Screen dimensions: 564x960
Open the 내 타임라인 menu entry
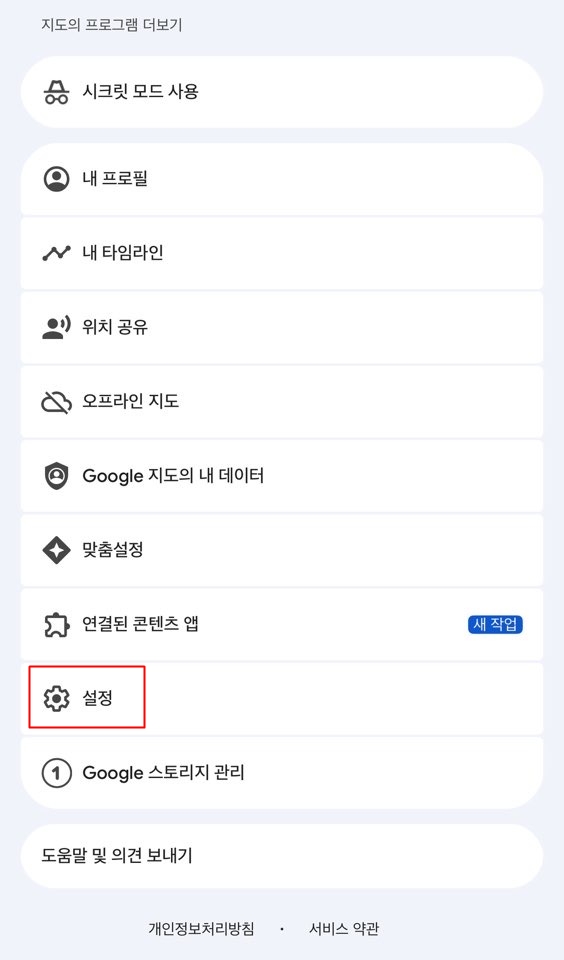click(282, 253)
